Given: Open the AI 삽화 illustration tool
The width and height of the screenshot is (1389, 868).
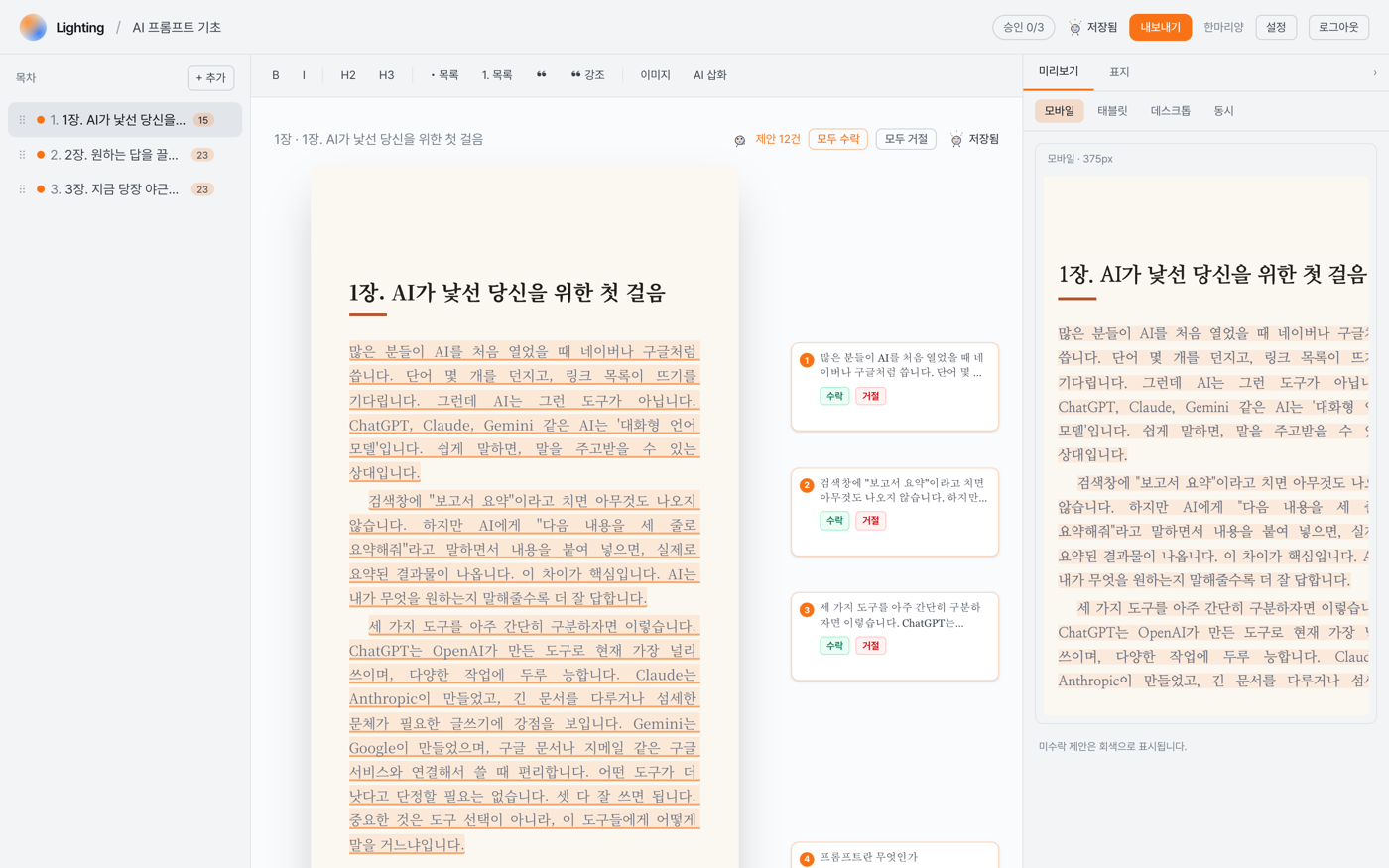Looking at the screenshot, I should pyautogui.click(x=710, y=75).
